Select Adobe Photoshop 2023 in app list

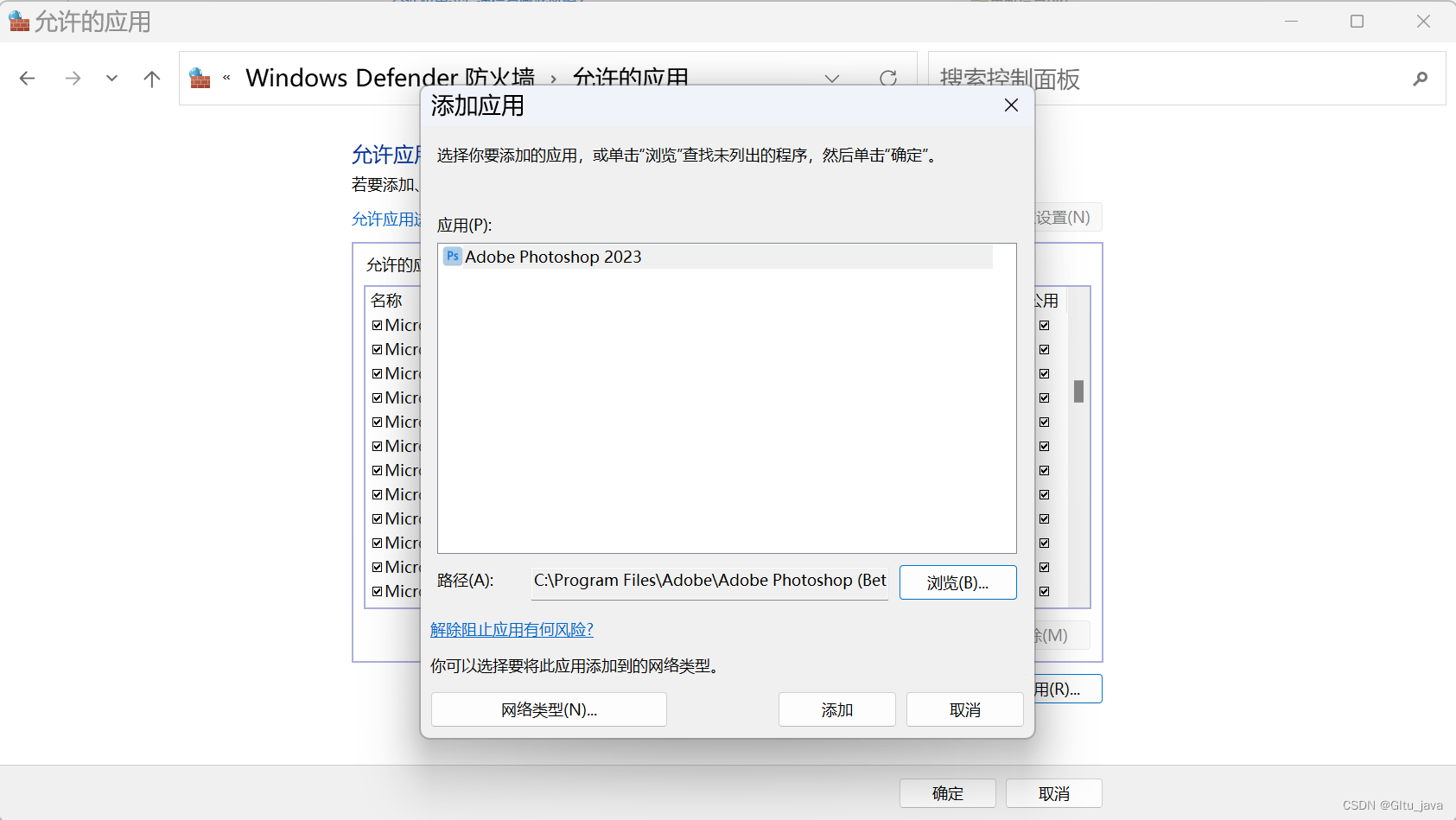[x=716, y=257]
